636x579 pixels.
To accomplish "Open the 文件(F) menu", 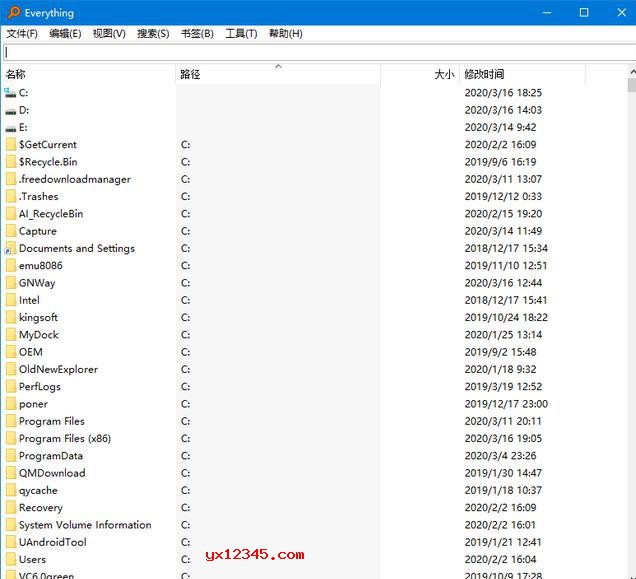I will pos(22,34).
